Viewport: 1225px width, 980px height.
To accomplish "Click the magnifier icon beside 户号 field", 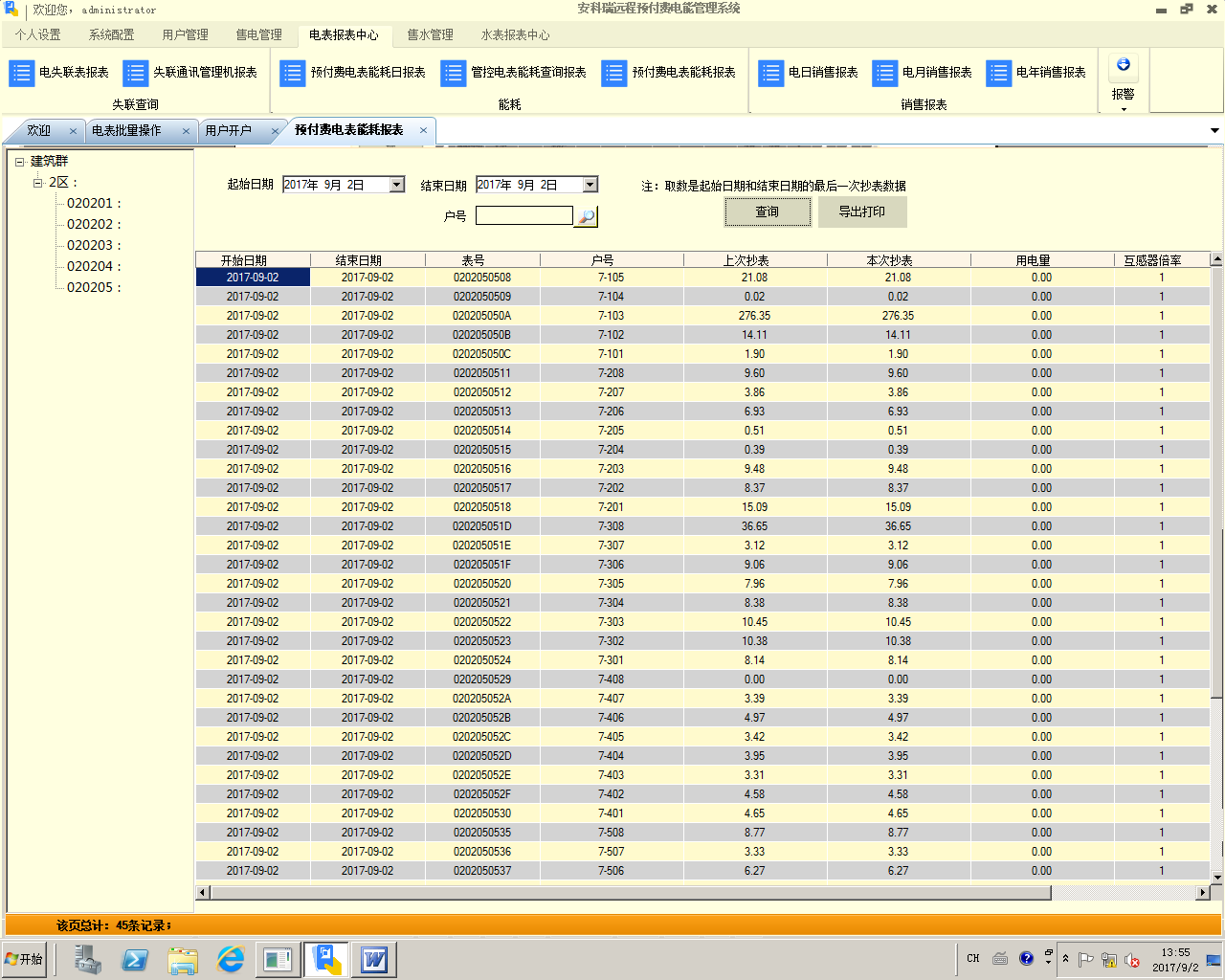I will [x=586, y=216].
